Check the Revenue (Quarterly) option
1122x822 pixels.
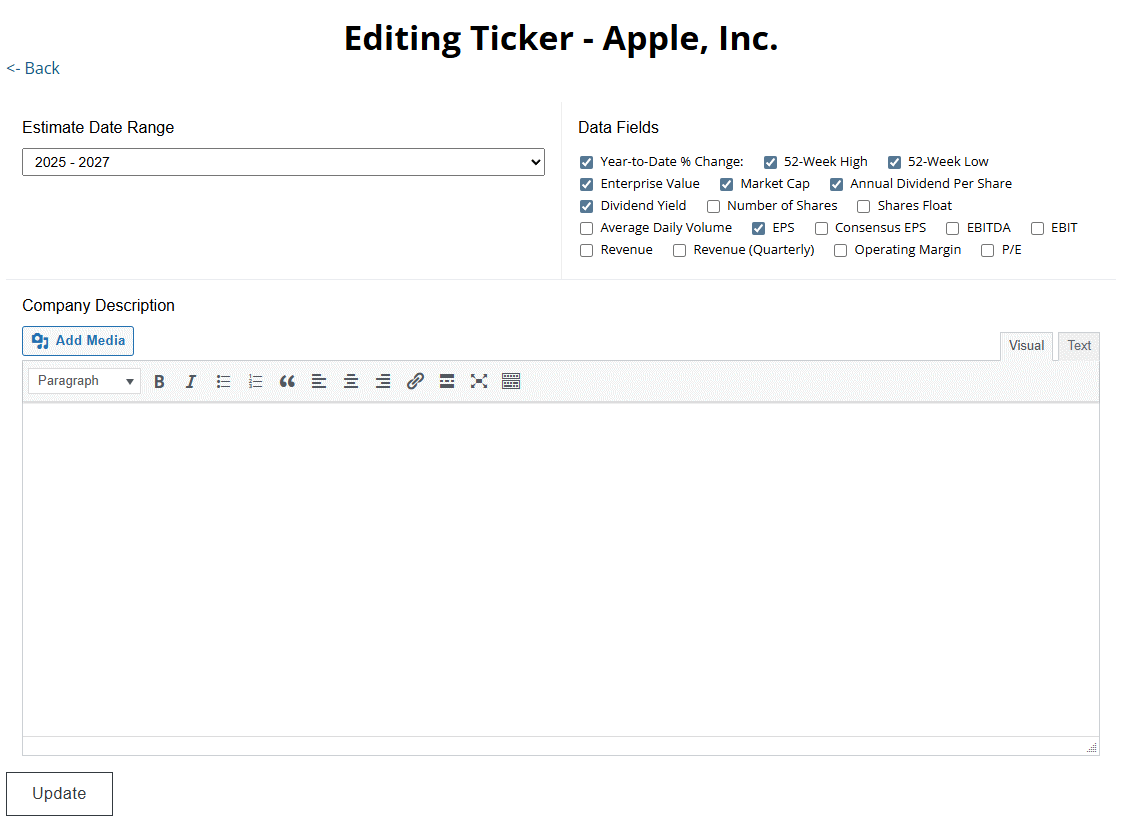coord(680,249)
